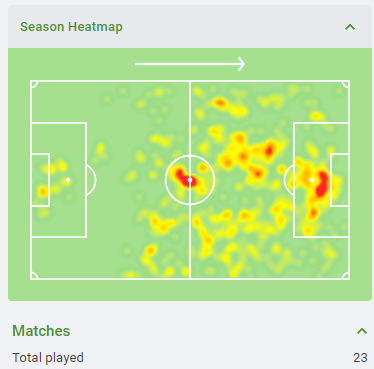Click the orange hotspot in left goal area

(x=43, y=192)
